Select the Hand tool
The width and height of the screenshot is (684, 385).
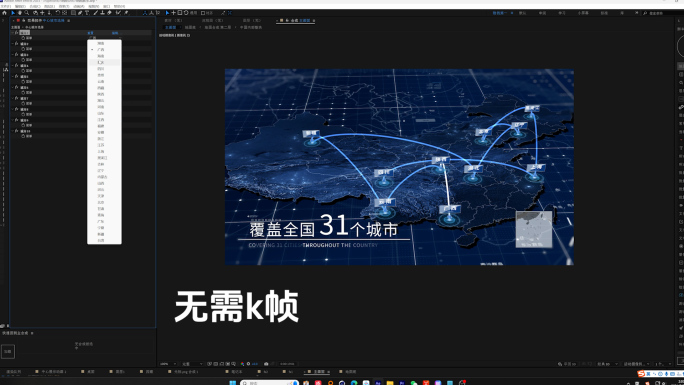[x=20, y=13]
